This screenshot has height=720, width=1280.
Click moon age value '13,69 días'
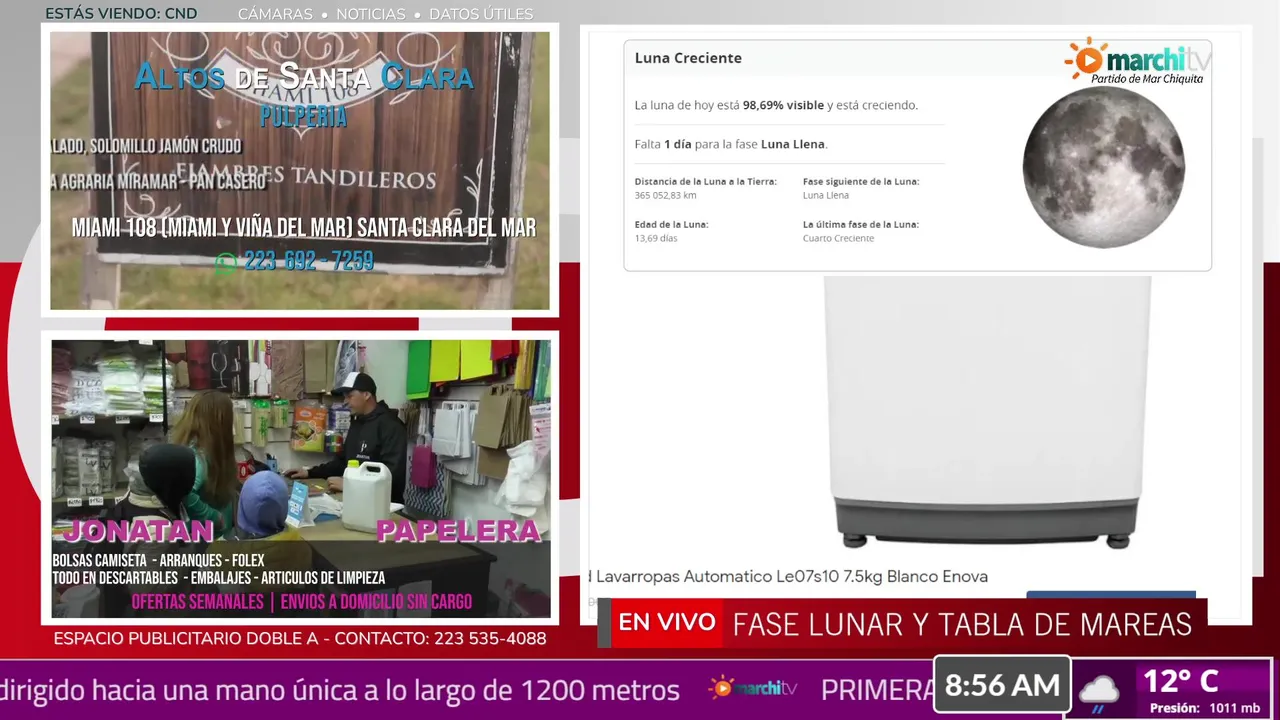point(655,238)
